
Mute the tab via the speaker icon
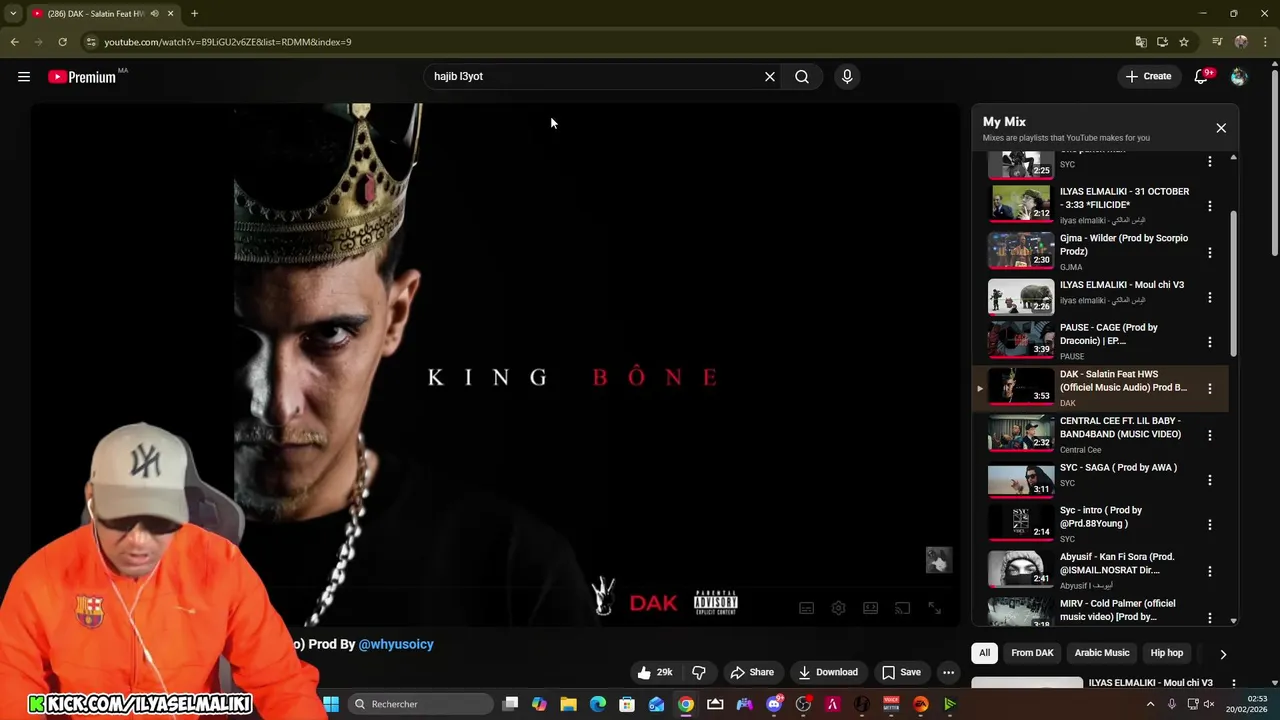click(x=154, y=14)
